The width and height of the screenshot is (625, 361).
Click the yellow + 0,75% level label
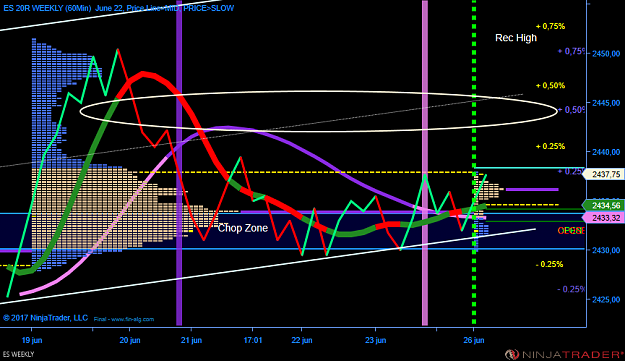tap(550, 26)
